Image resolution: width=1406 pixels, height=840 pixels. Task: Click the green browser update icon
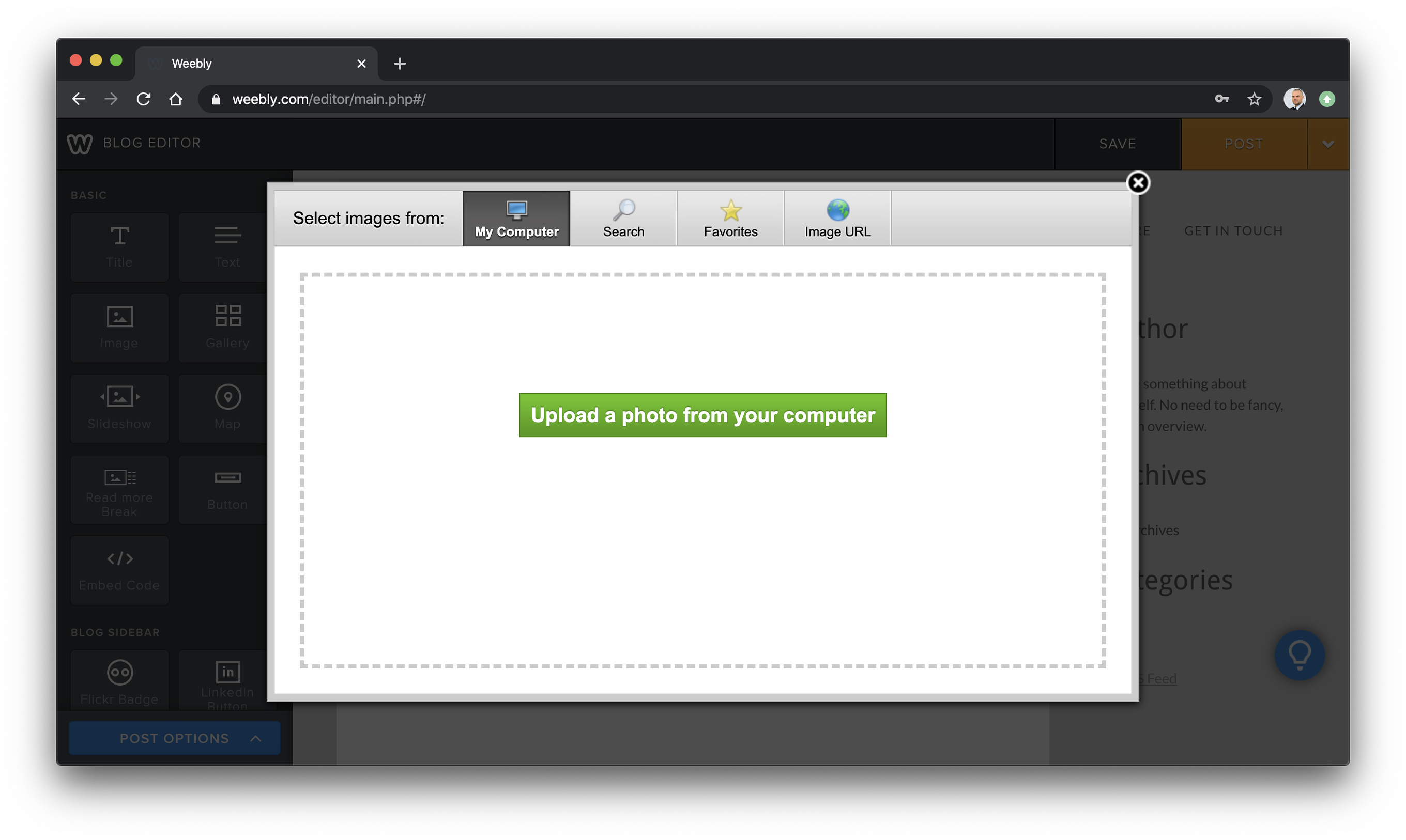tap(1327, 99)
